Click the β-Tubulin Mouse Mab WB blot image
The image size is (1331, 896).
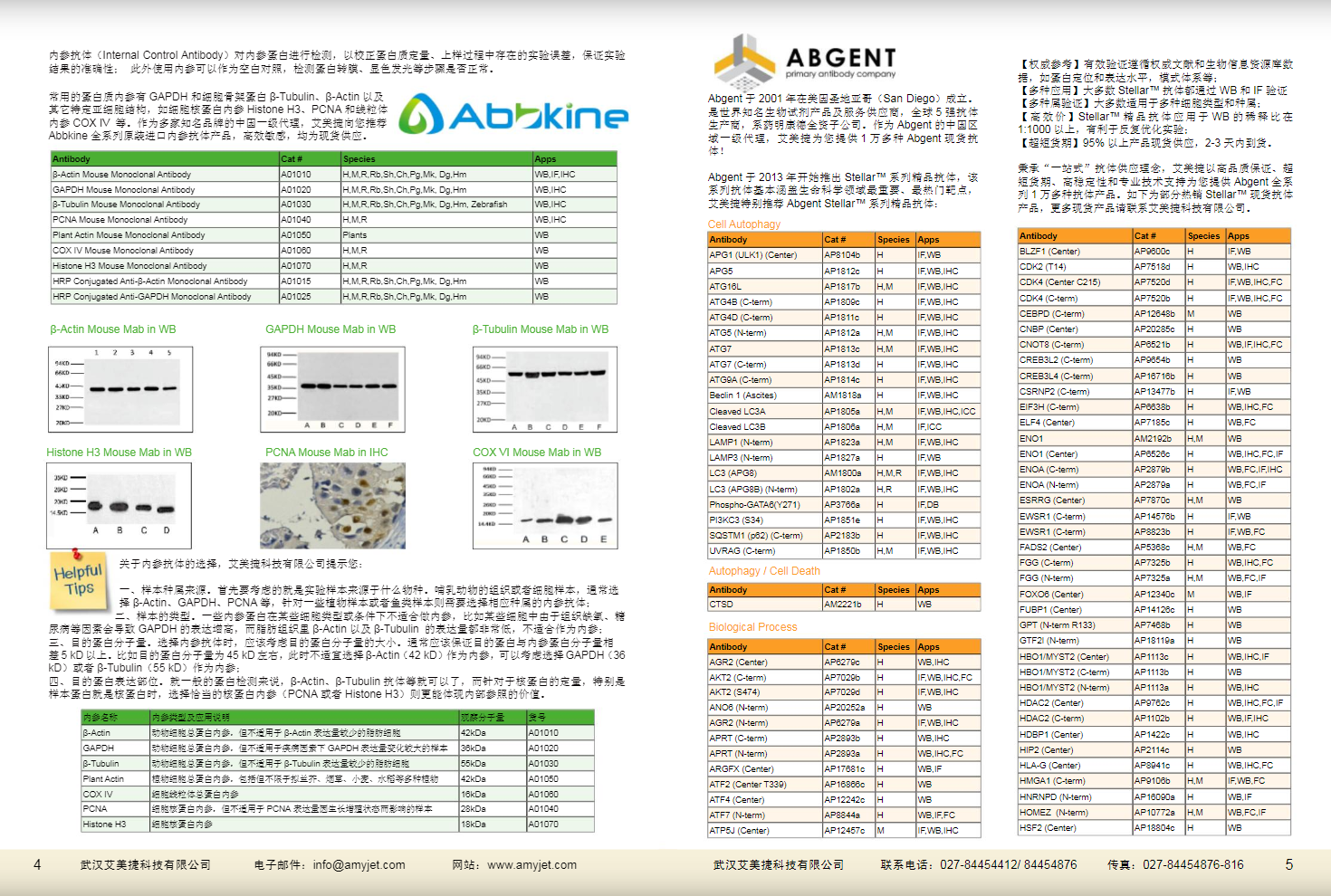pyautogui.click(x=543, y=389)
